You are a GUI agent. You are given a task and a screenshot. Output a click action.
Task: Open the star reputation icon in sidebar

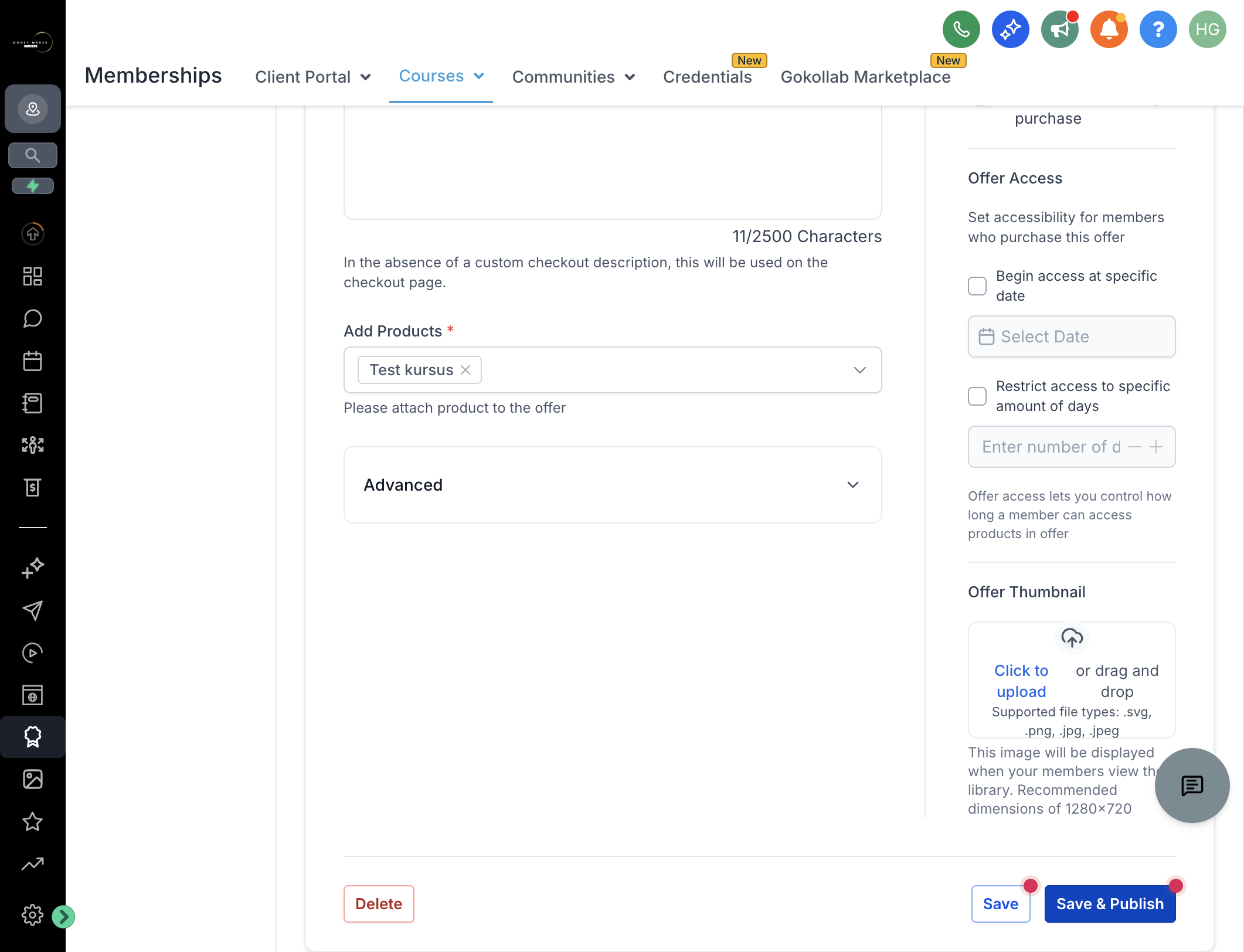(x=33, y=821)
